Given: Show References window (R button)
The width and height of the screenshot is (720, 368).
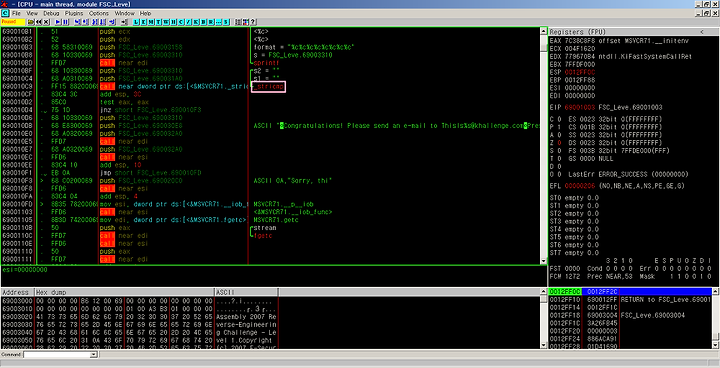Looking at the screenshot, I should 211,22.
